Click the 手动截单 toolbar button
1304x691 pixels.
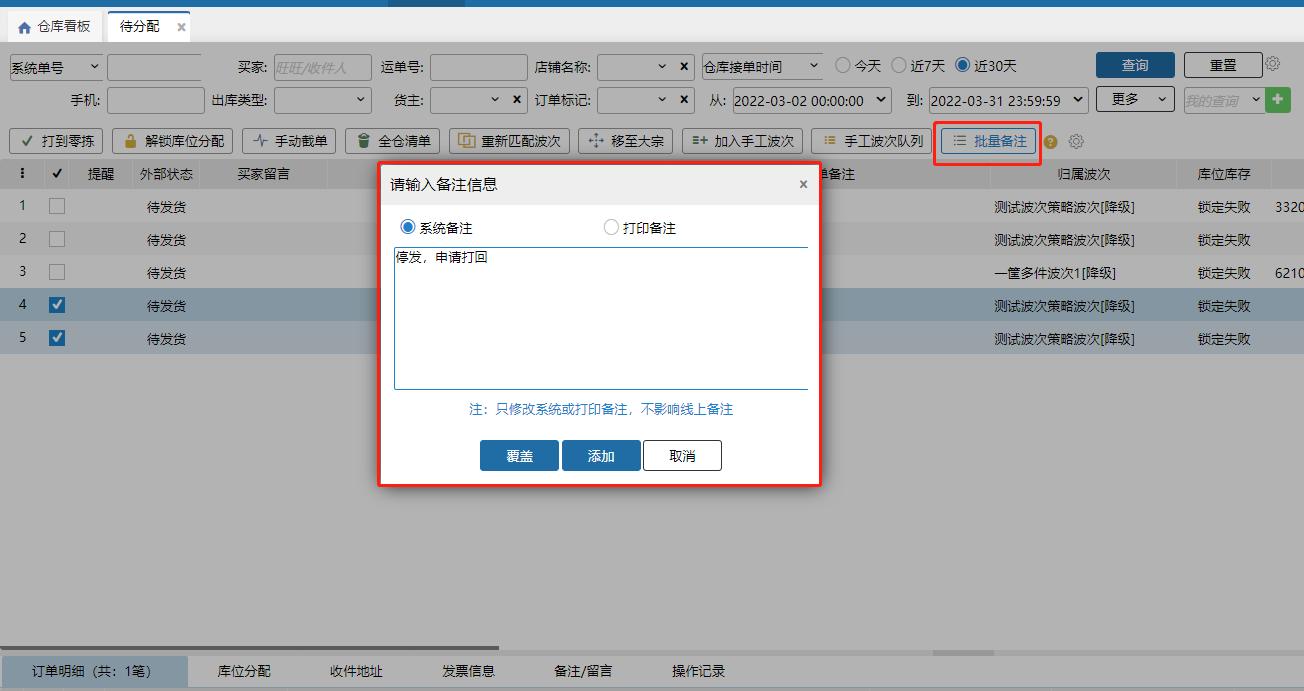[x=288, y=141]
